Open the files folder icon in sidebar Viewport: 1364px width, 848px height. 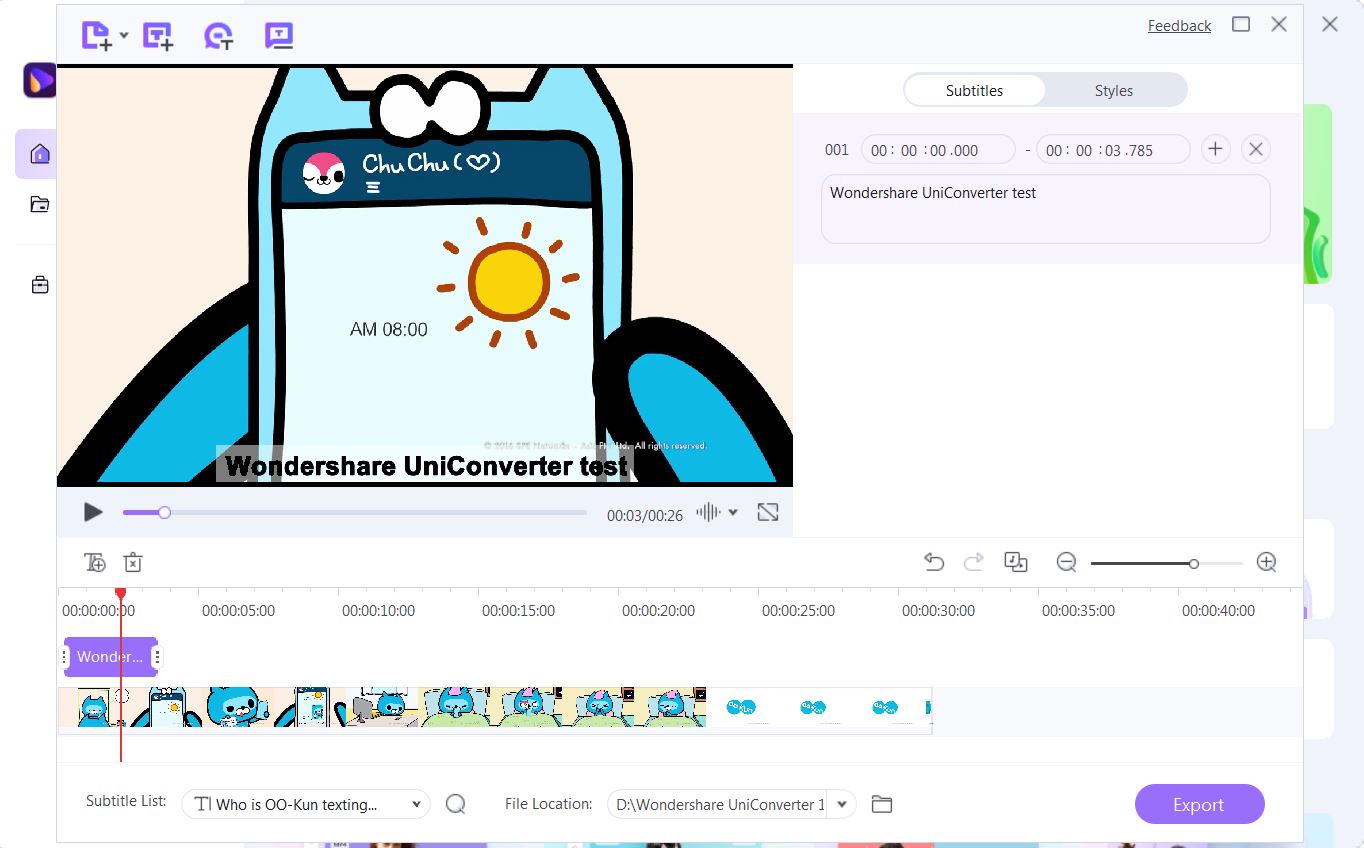40,205
